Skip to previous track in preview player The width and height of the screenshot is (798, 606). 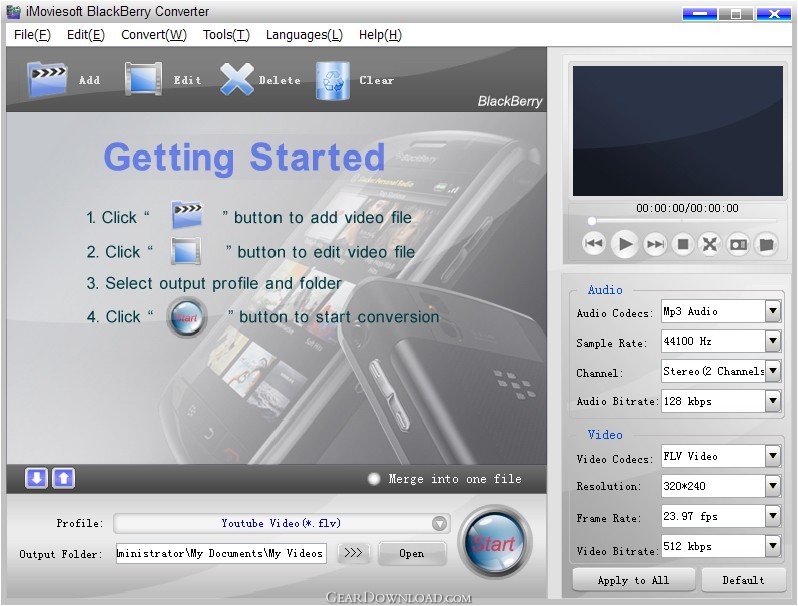tap(593, 244)
